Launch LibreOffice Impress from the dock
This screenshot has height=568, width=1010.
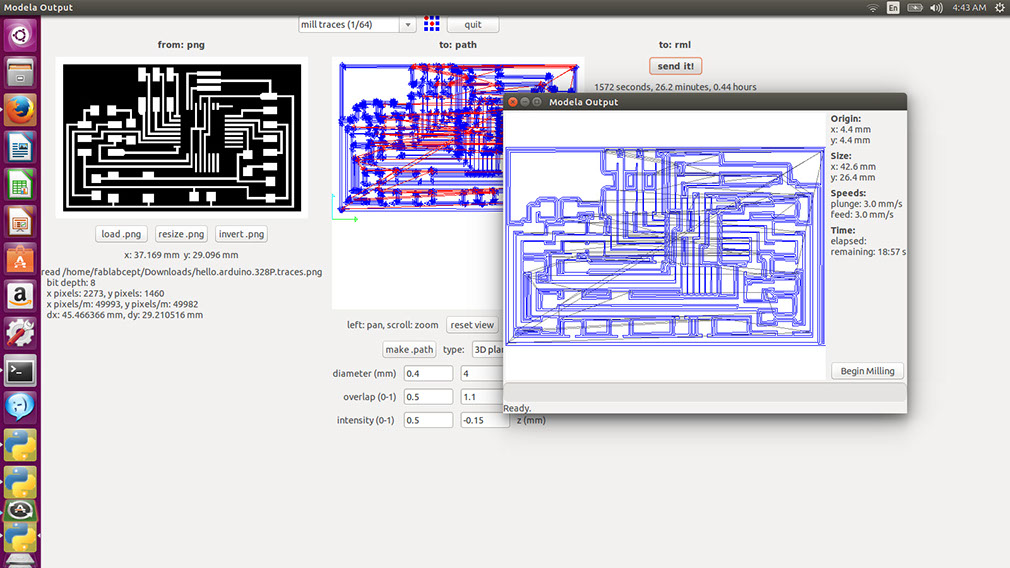[x=20, y=222]
